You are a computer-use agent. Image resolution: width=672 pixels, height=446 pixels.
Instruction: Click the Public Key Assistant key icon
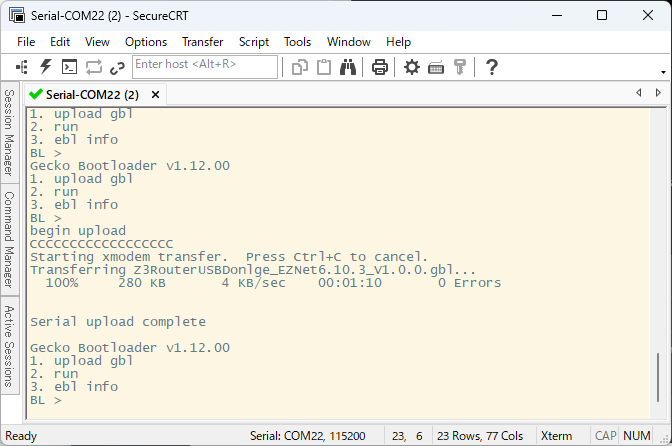coord(459,67)
